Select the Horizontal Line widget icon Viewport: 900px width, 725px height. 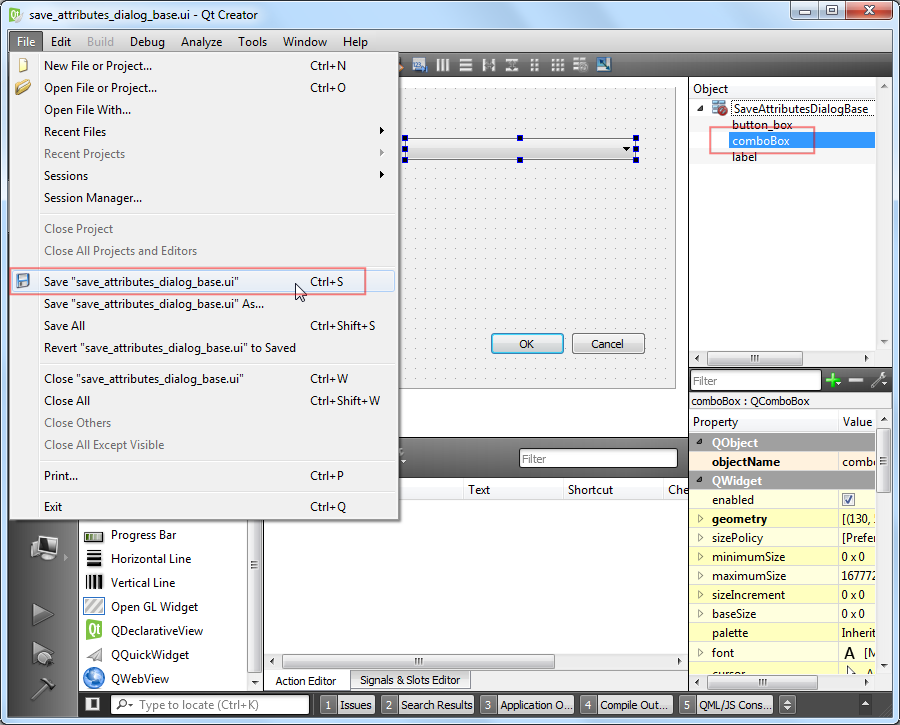(94, 559)
